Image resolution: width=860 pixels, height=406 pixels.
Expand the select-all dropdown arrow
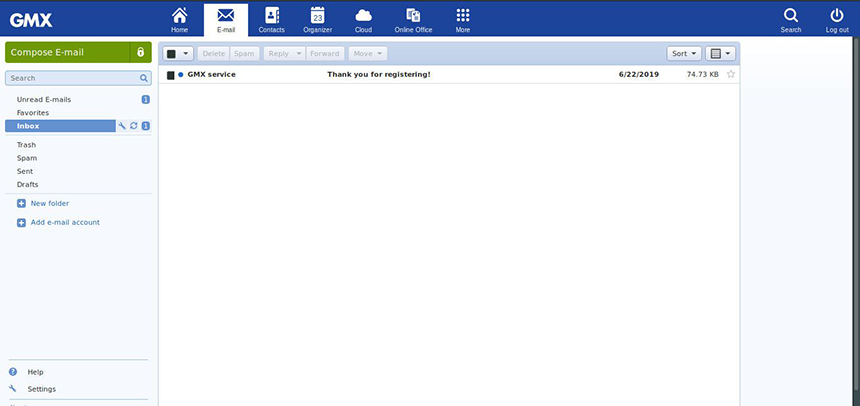click(x=185, y=54)
